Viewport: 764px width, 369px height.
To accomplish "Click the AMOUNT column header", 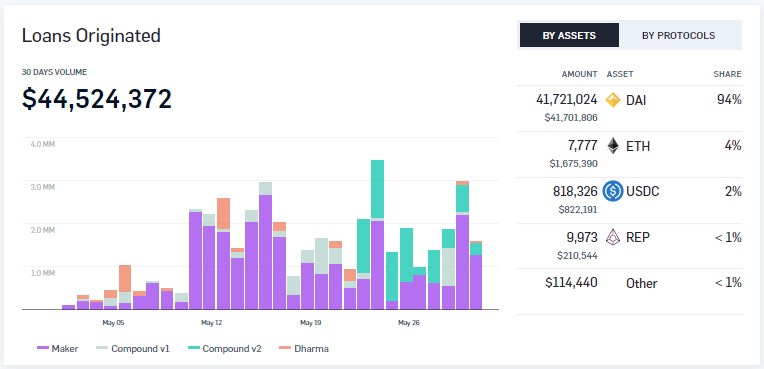I will 579,74.
